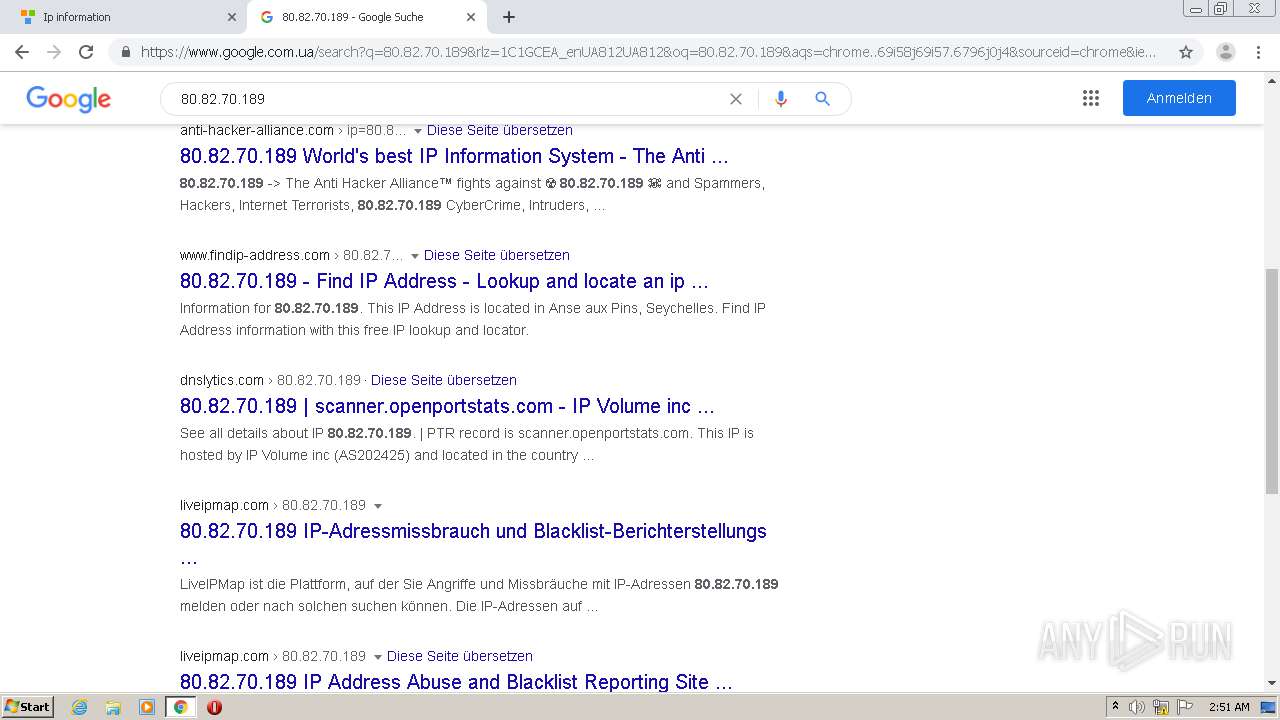This screenshot has height=720, width=1280.
Task: Open the red shield taskbar icon
Action: click(x=214, y=707)
